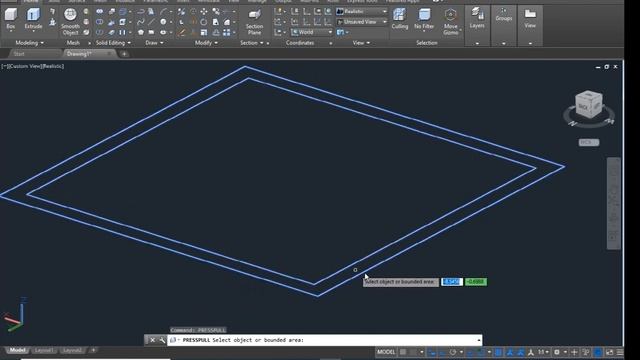Open the 1:1 annotation scale dropdown
Image resolution: width=640 pixels, height=360 pixels.
click(543, 352)
